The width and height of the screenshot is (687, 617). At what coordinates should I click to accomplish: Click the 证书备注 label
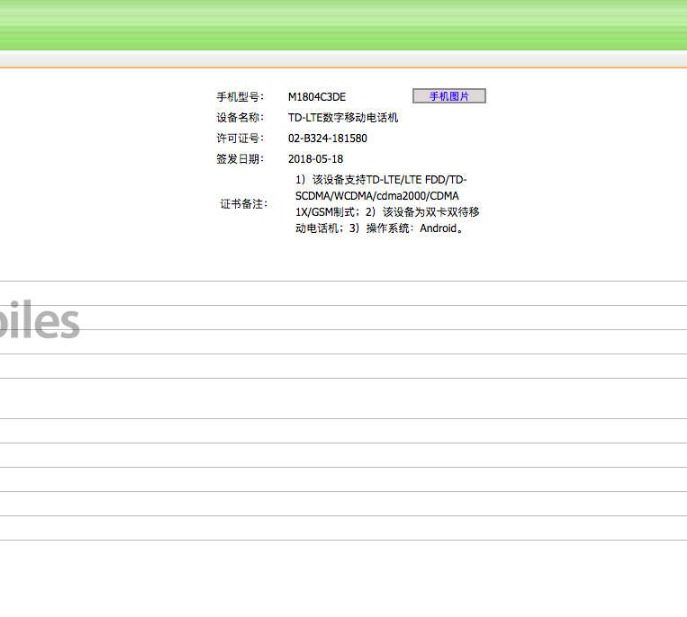(244, 203)
